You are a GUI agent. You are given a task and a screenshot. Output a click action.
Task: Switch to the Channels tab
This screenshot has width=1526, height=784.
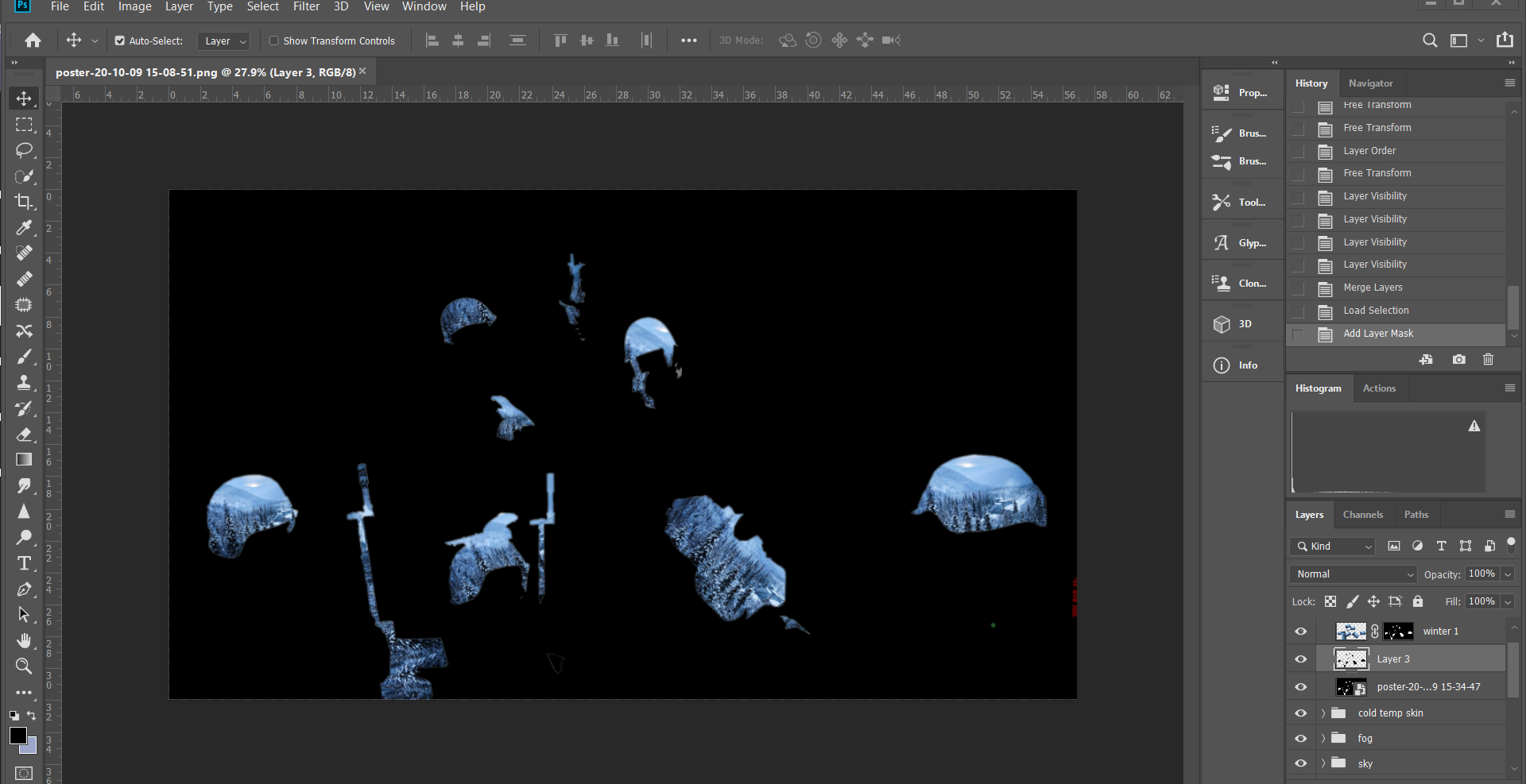point(1362,515)
